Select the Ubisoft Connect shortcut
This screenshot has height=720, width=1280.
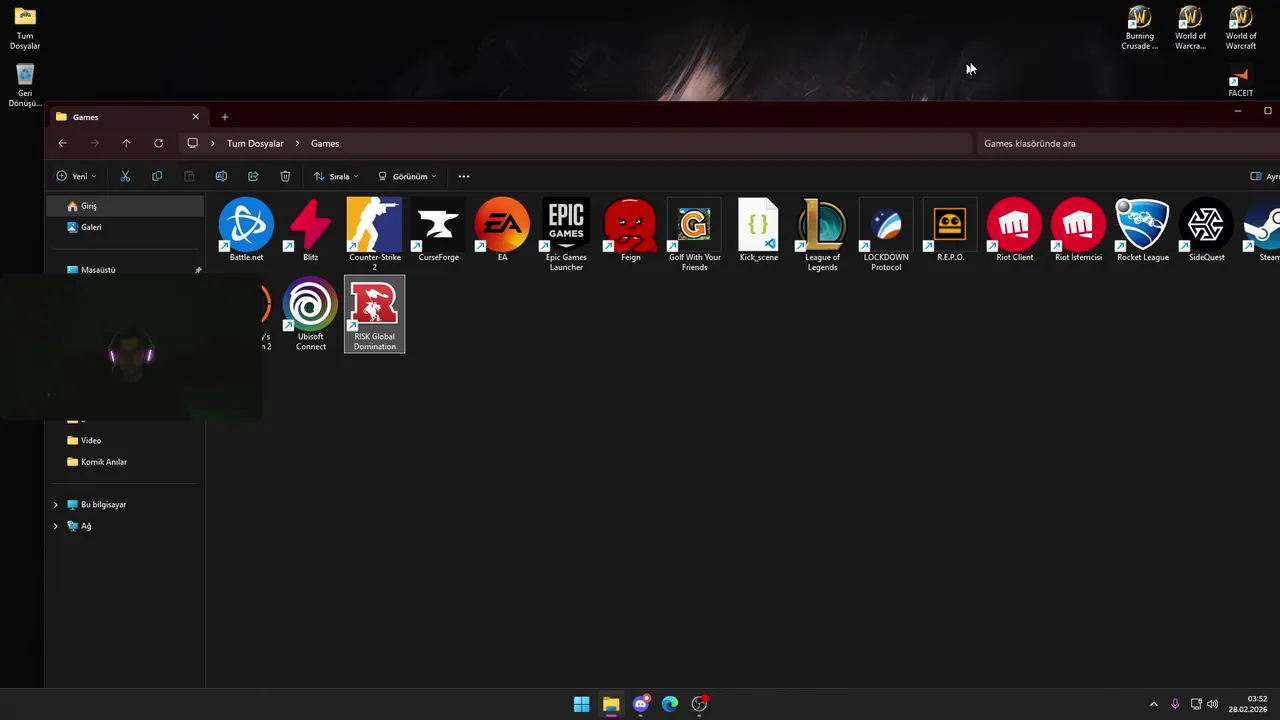(310, 314)
